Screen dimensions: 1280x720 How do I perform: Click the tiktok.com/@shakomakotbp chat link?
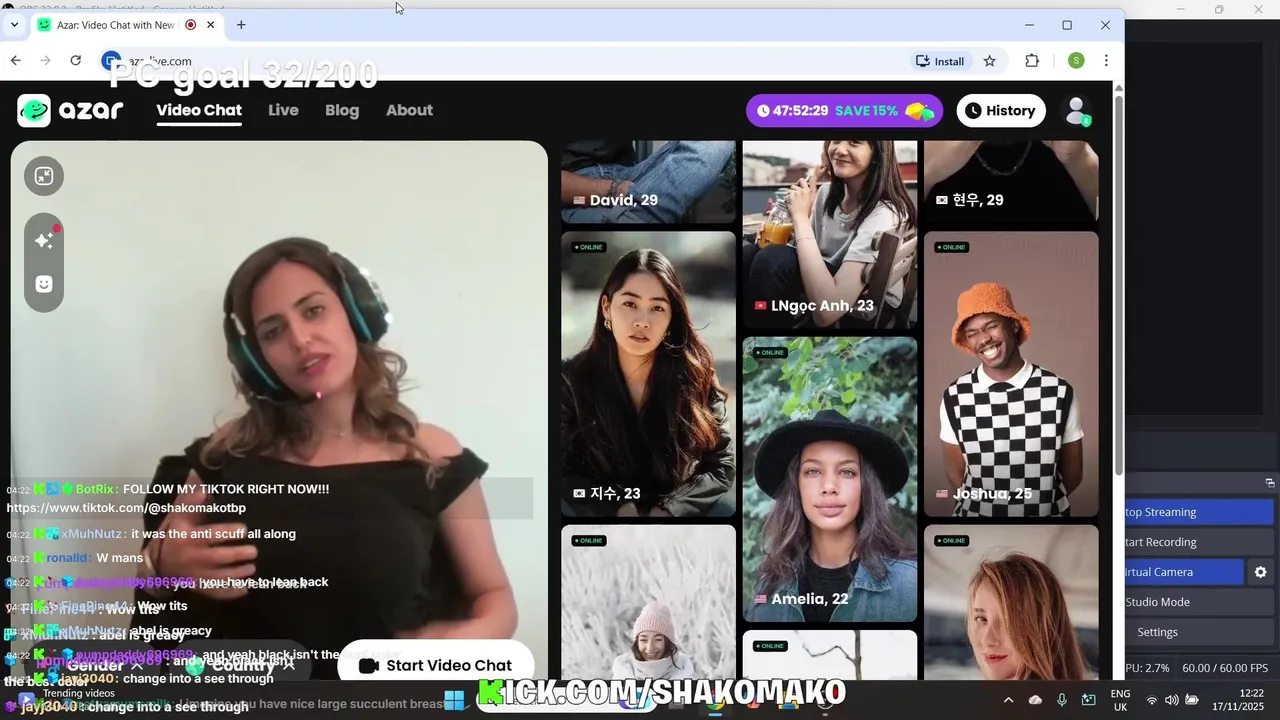point(126,508)
